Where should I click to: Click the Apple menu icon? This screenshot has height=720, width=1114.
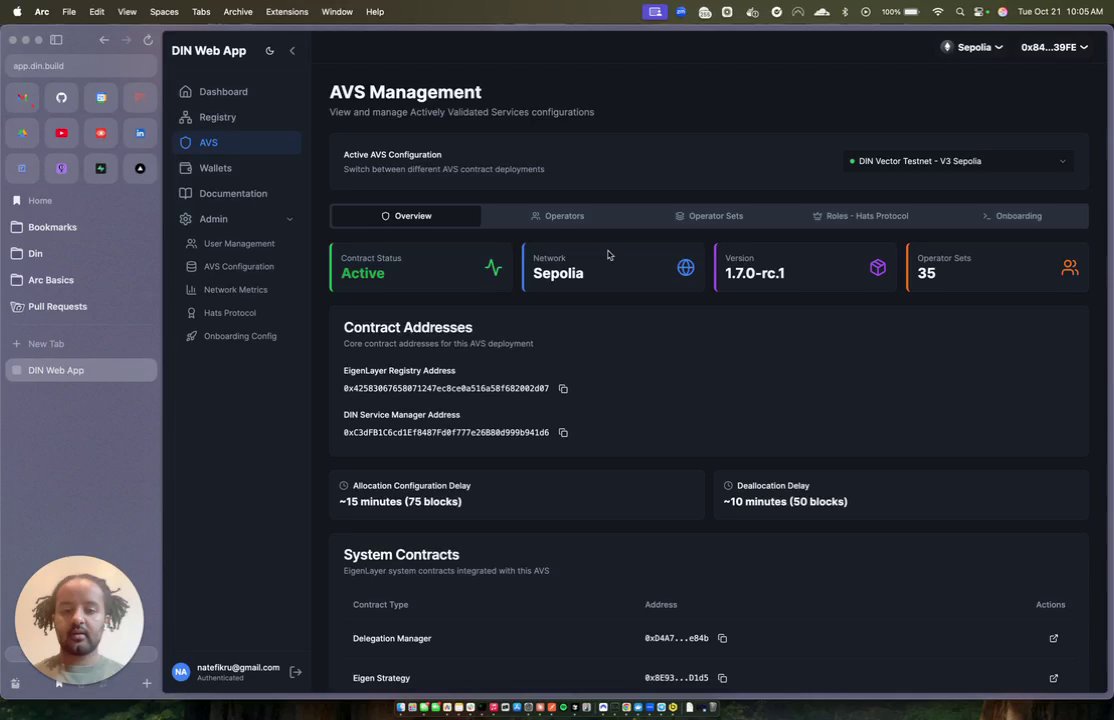(x=17, y=12)
